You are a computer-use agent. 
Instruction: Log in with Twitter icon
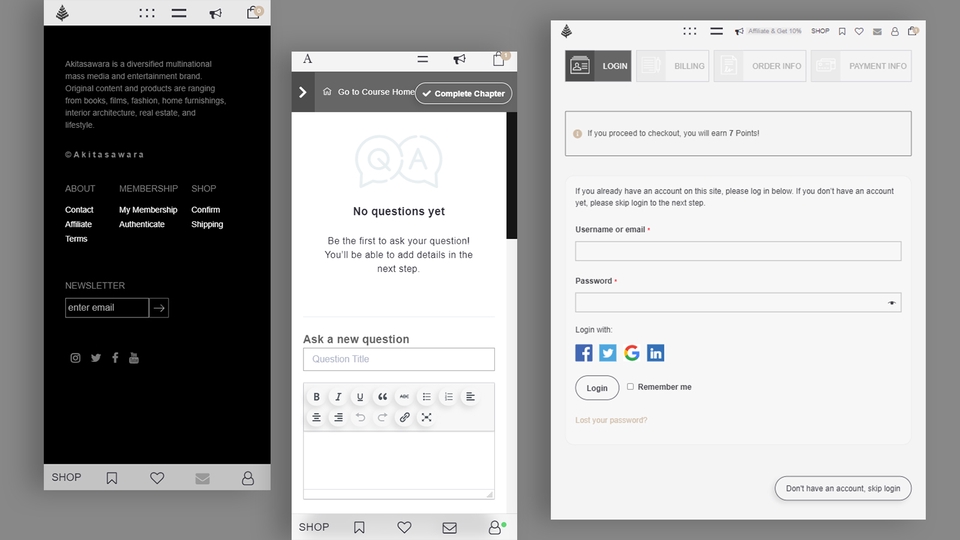click(607, 353)
